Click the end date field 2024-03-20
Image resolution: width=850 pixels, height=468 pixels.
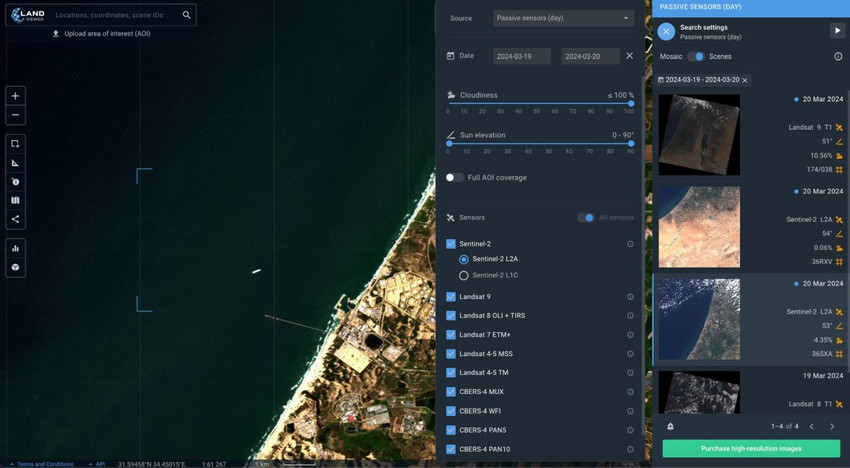[590, 56]
